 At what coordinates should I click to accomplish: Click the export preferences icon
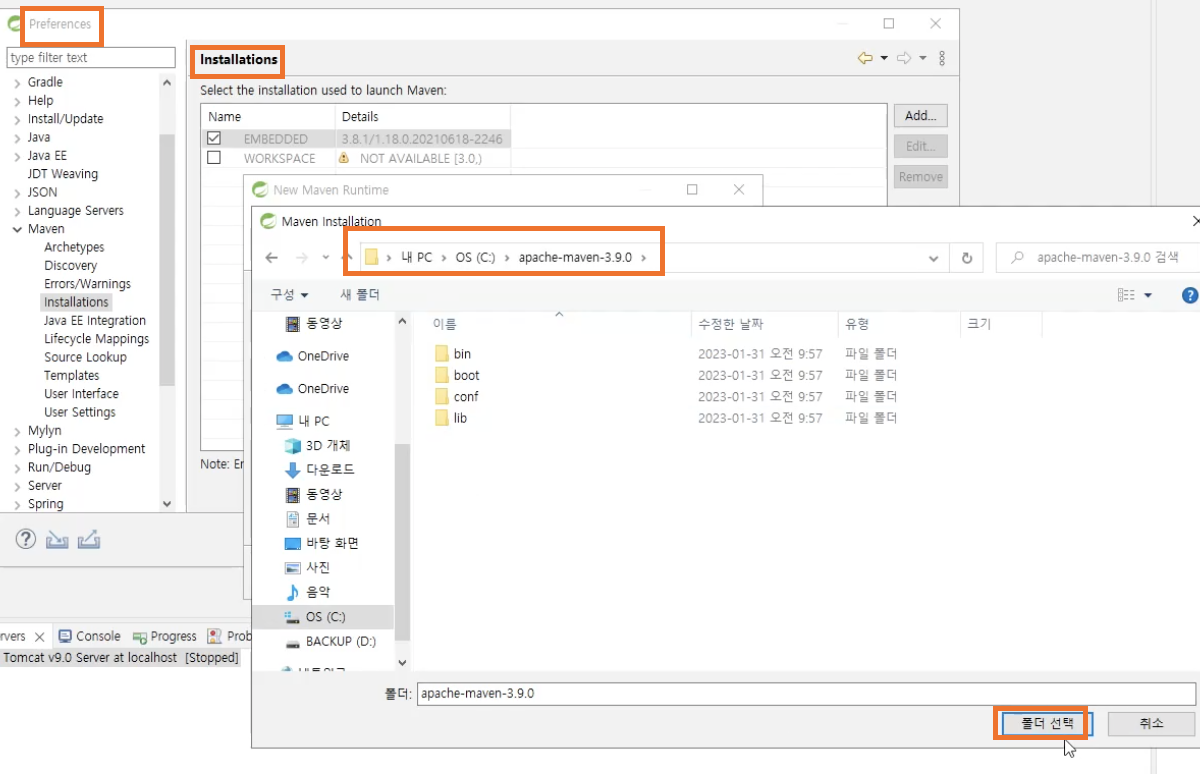89,540
